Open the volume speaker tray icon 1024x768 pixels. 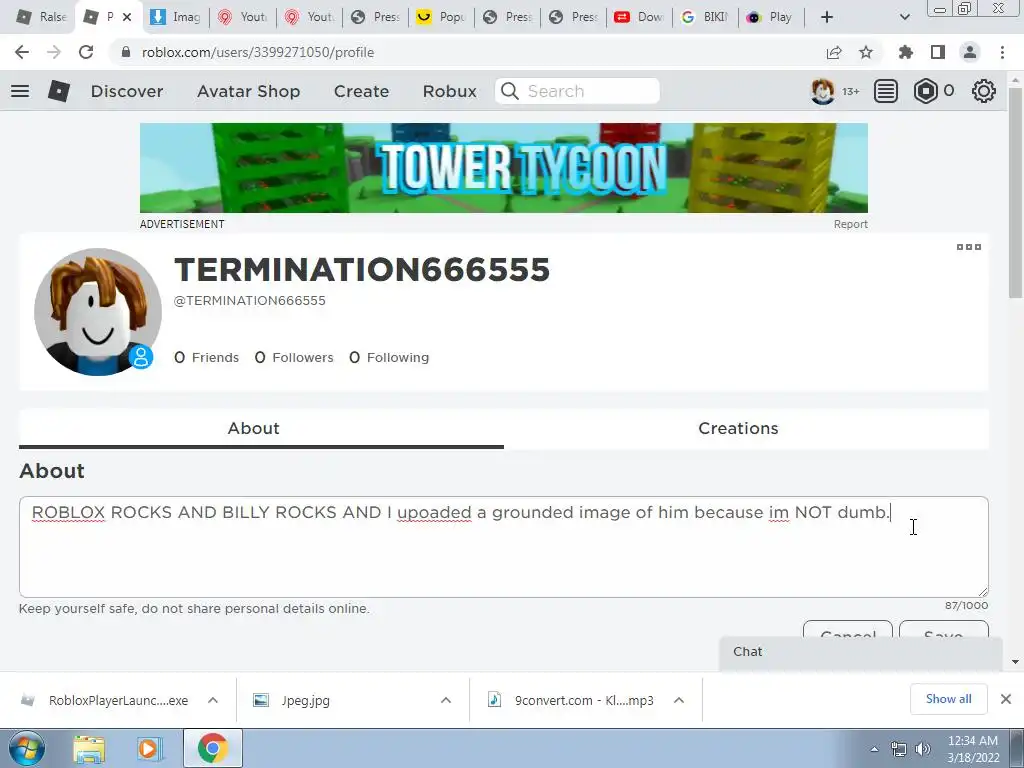(923, 749)
